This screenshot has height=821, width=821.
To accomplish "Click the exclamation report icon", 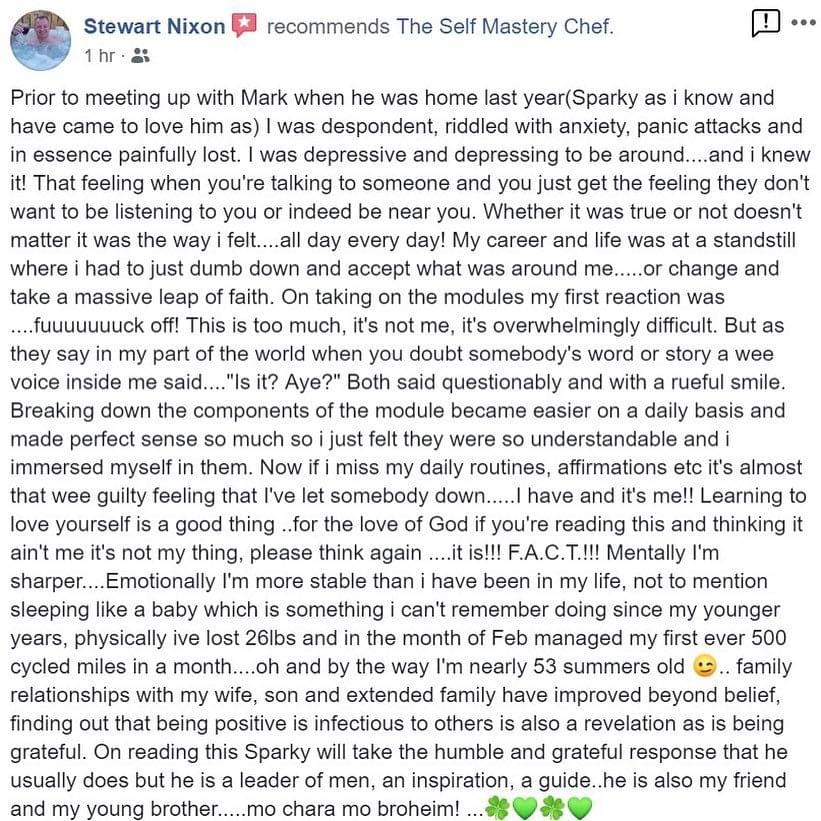I will point(764,24).
